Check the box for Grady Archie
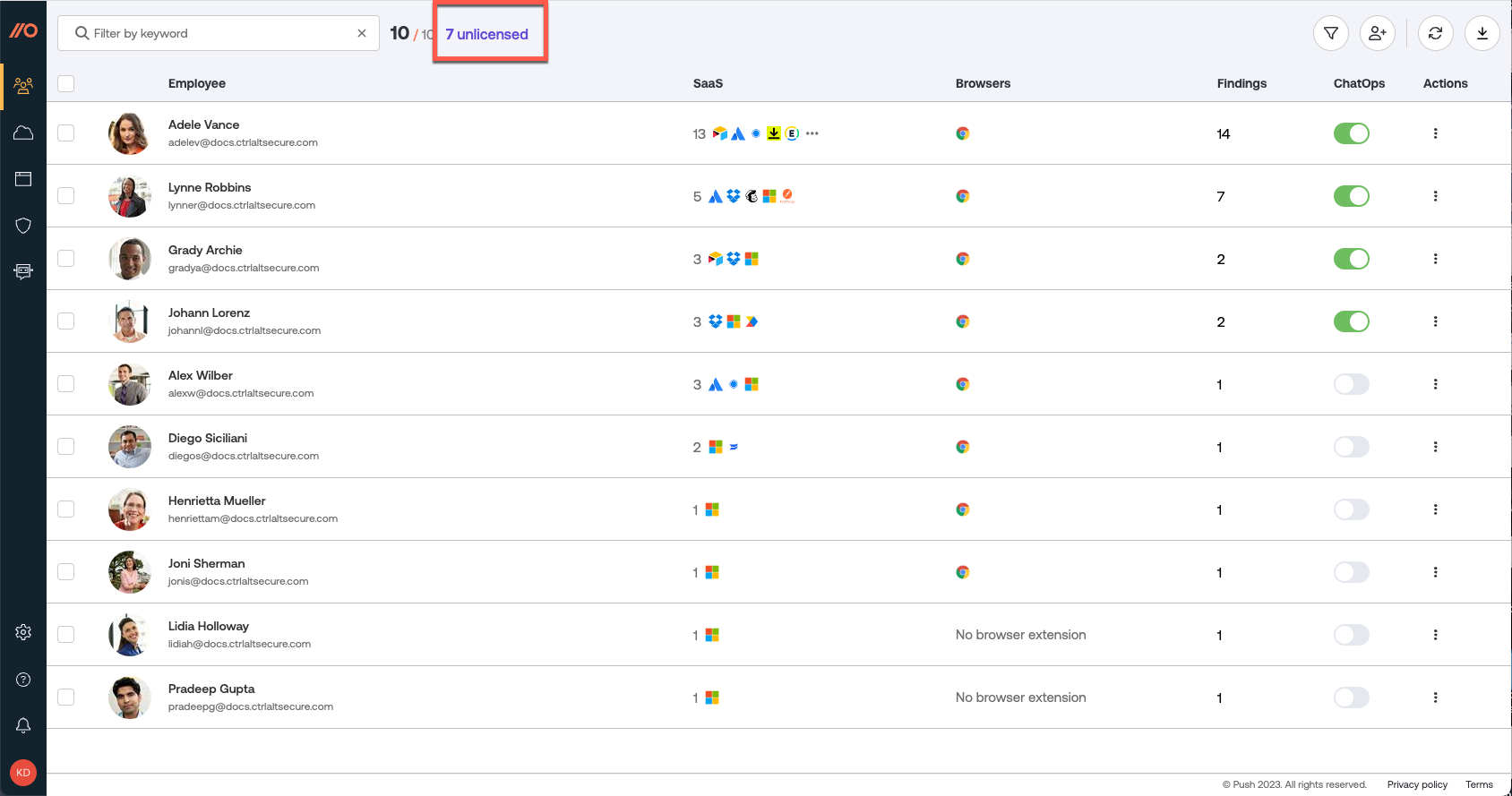The height and width of the screenshot is (796, 1512). click(66, 258)
